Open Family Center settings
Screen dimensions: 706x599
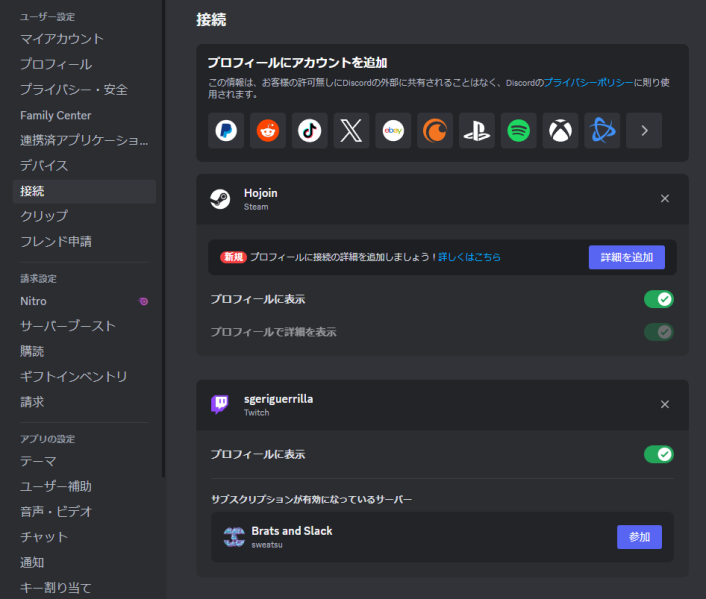point(84,115)
